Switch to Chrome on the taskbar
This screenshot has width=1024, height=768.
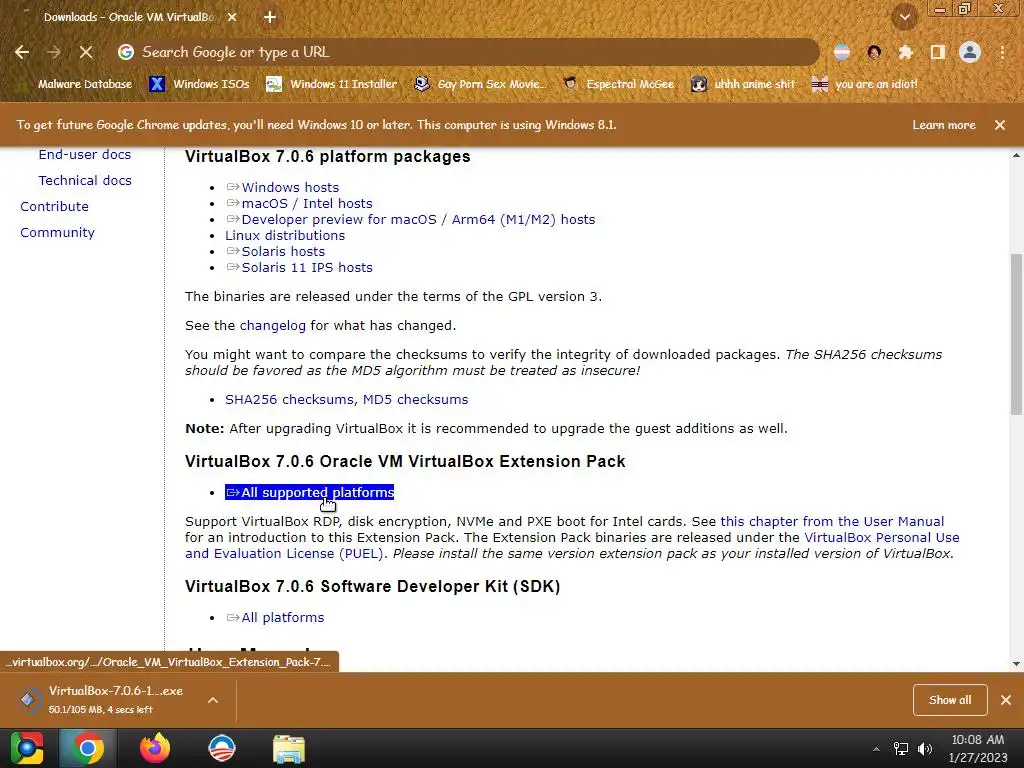pyautogui.click(x=87, y=748)
